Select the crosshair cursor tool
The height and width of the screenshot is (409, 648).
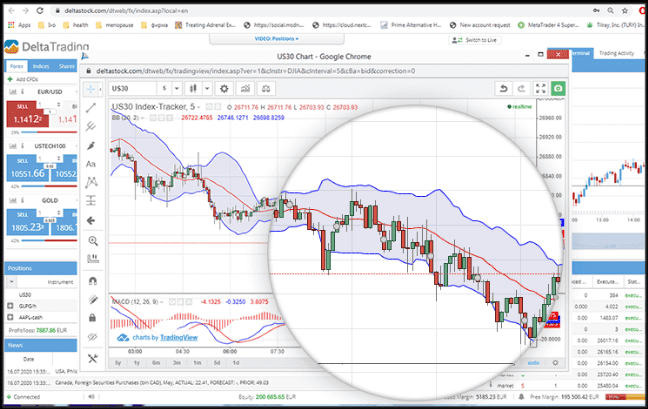point(91,89)
